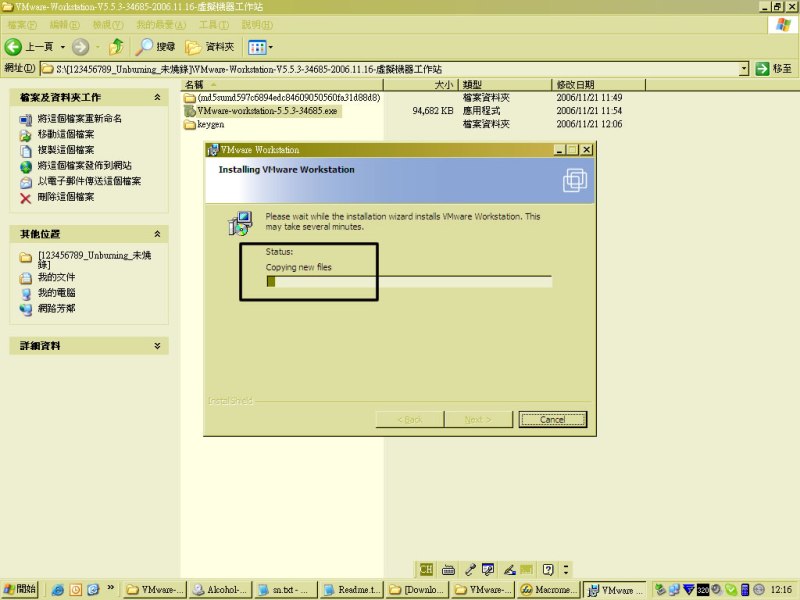
Task: Open the 說明(H) menu
Action: click(x=257, y=24)
